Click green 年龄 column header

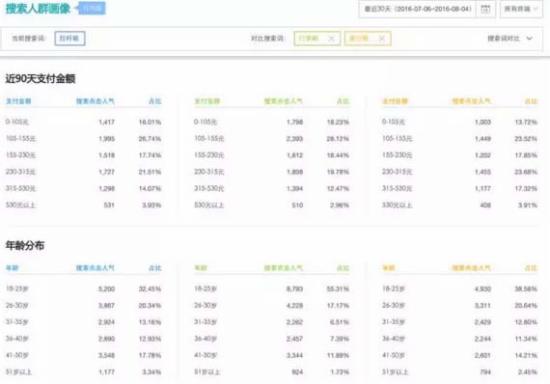[200, 268]
